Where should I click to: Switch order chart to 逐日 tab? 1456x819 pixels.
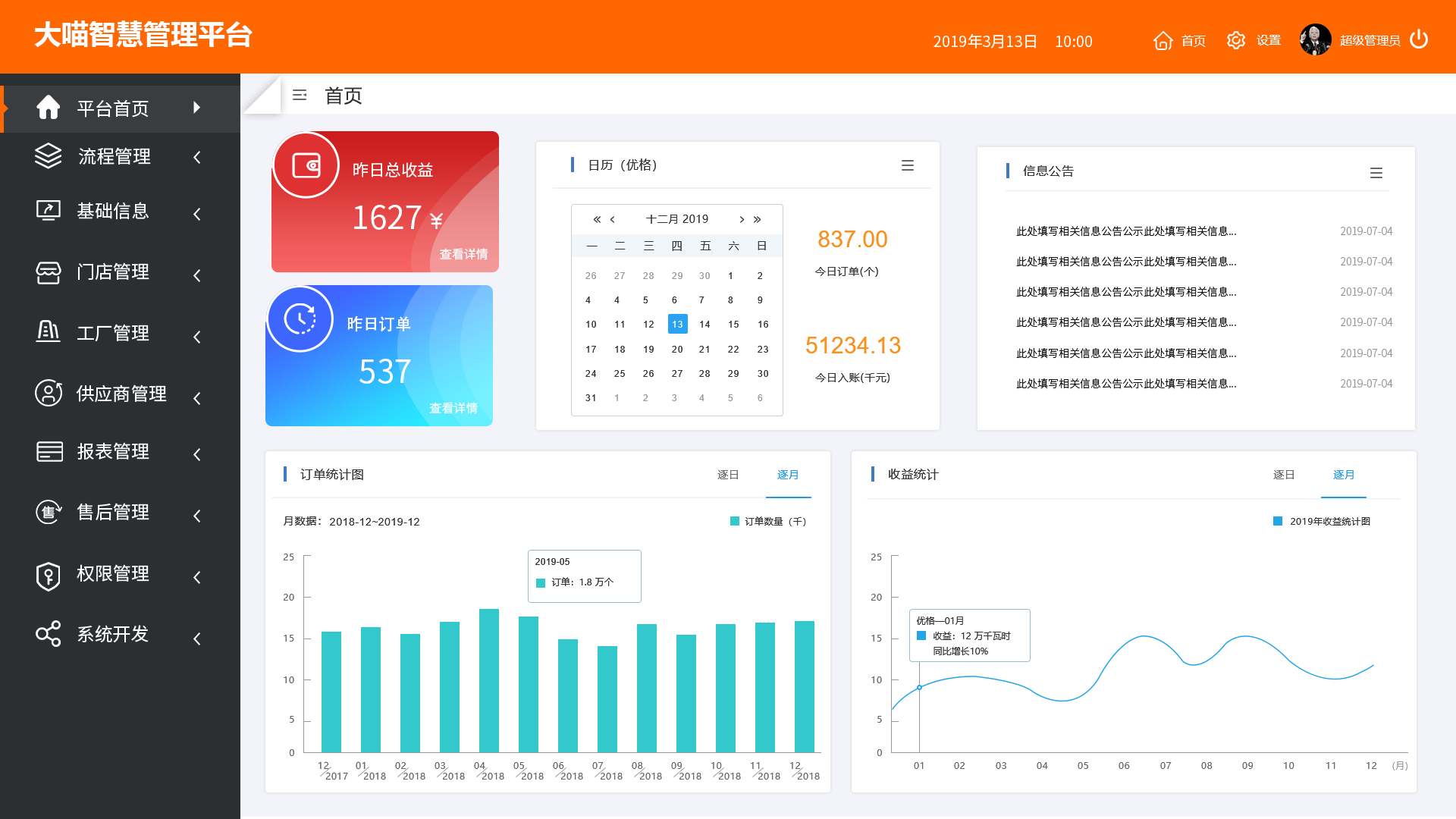coord(727,475)
